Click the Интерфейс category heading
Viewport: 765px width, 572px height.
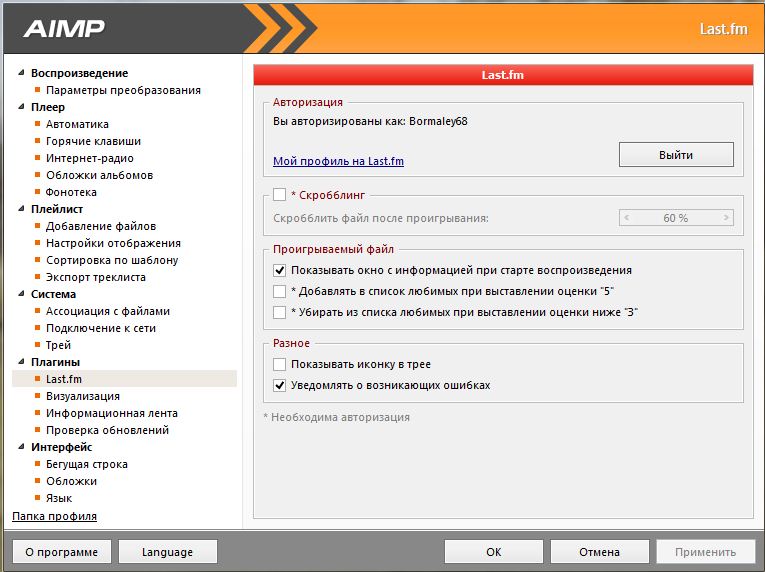[61, 447]
